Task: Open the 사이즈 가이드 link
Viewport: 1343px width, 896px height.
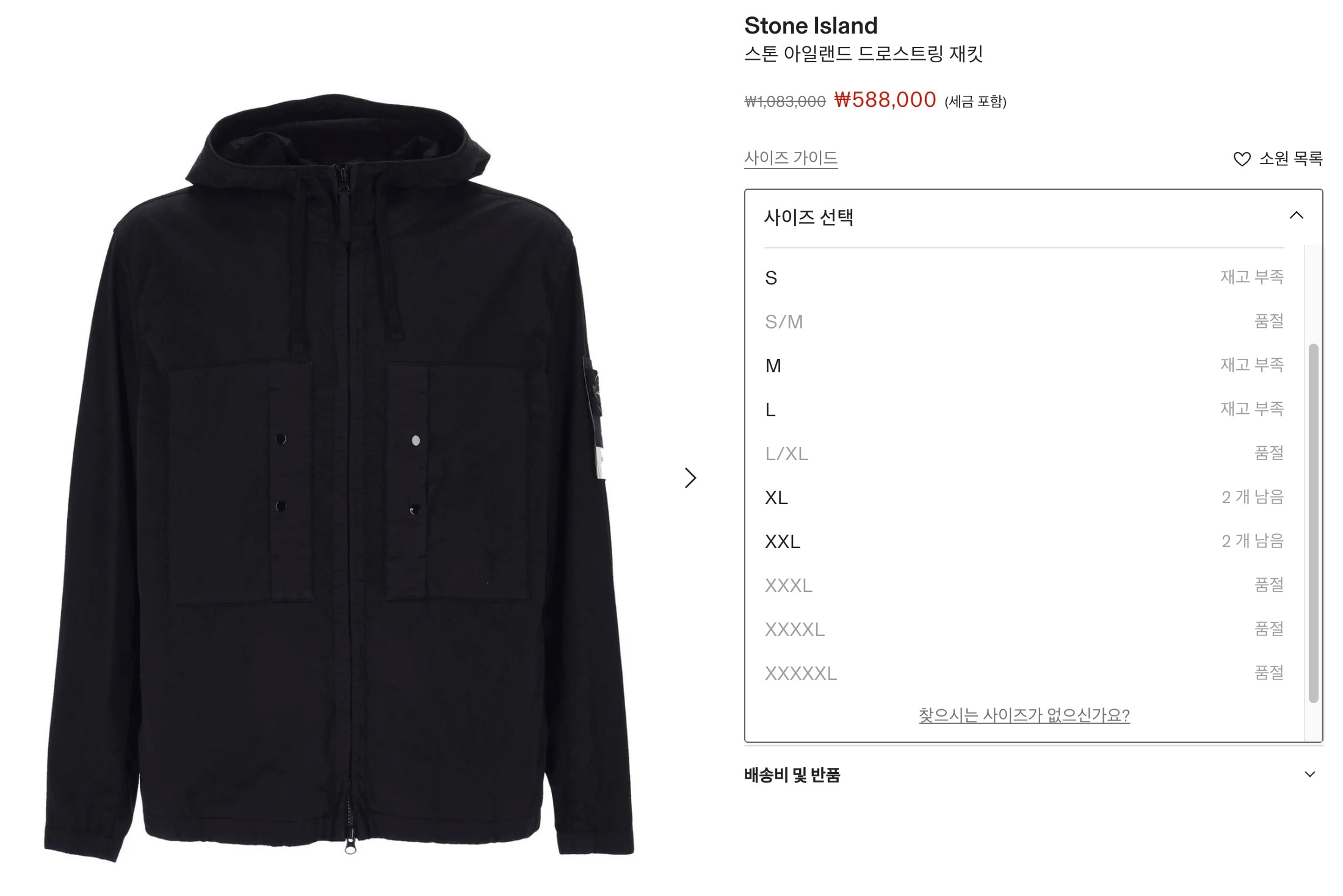Action: [791, 158]
